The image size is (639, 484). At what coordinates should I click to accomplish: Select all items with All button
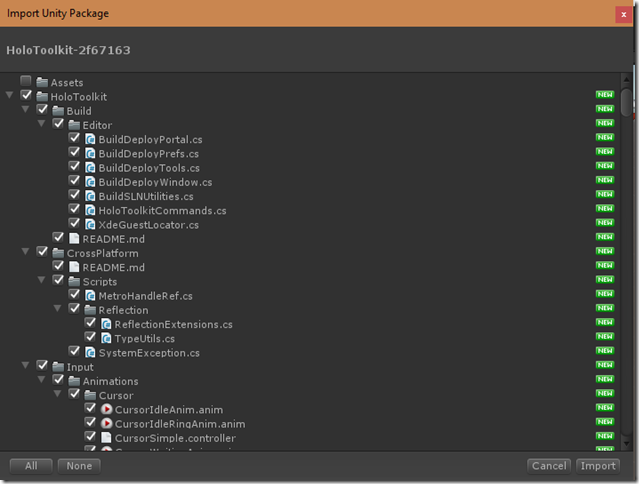[31, 466]
